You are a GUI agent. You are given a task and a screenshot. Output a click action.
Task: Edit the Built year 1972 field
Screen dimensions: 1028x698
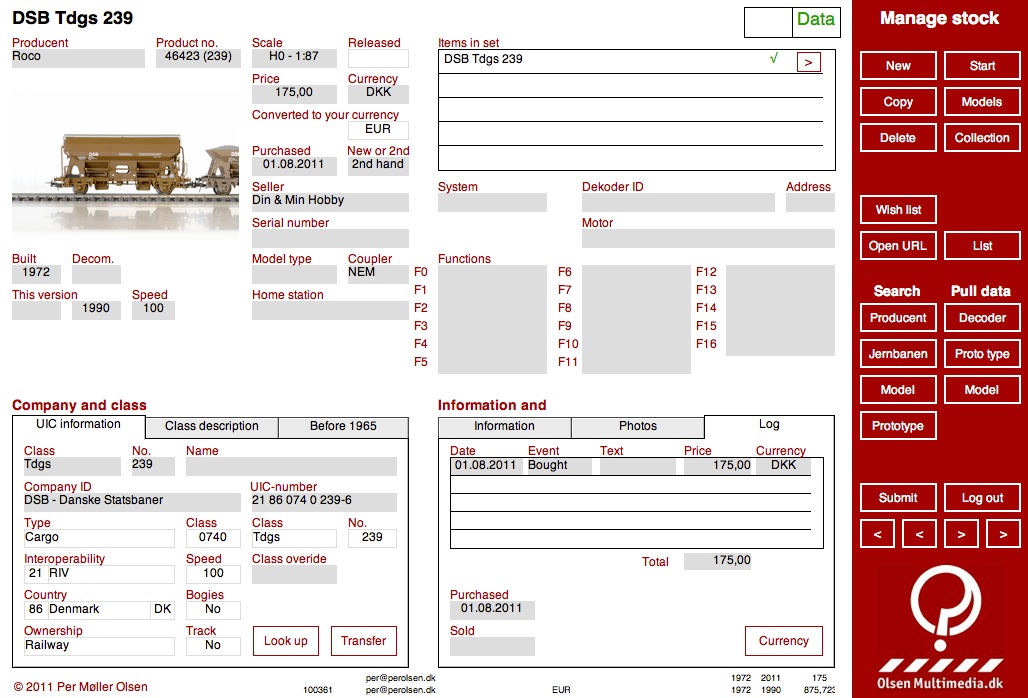point(36,274)
